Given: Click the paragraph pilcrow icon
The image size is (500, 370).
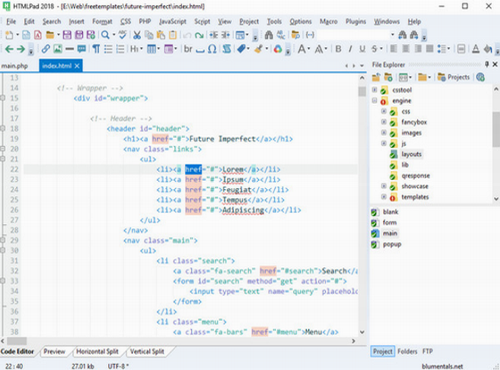Looking at the screenshot, I should click(96, 49).
